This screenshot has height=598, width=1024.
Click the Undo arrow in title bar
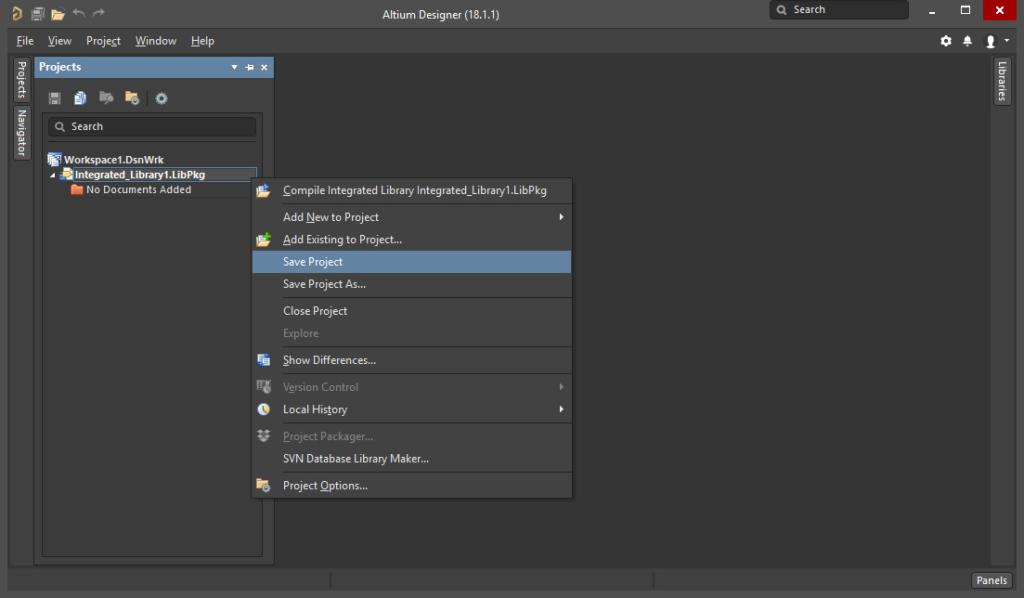click(x=79, y=13)
